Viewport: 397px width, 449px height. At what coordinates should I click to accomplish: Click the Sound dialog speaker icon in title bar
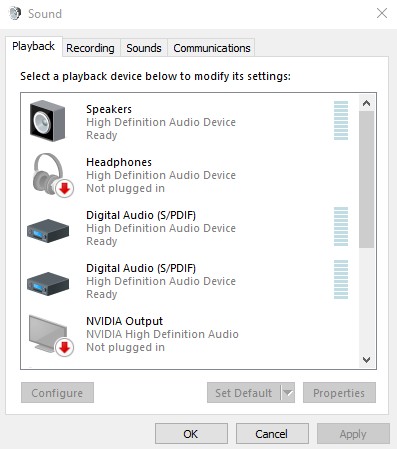(15, 14)
